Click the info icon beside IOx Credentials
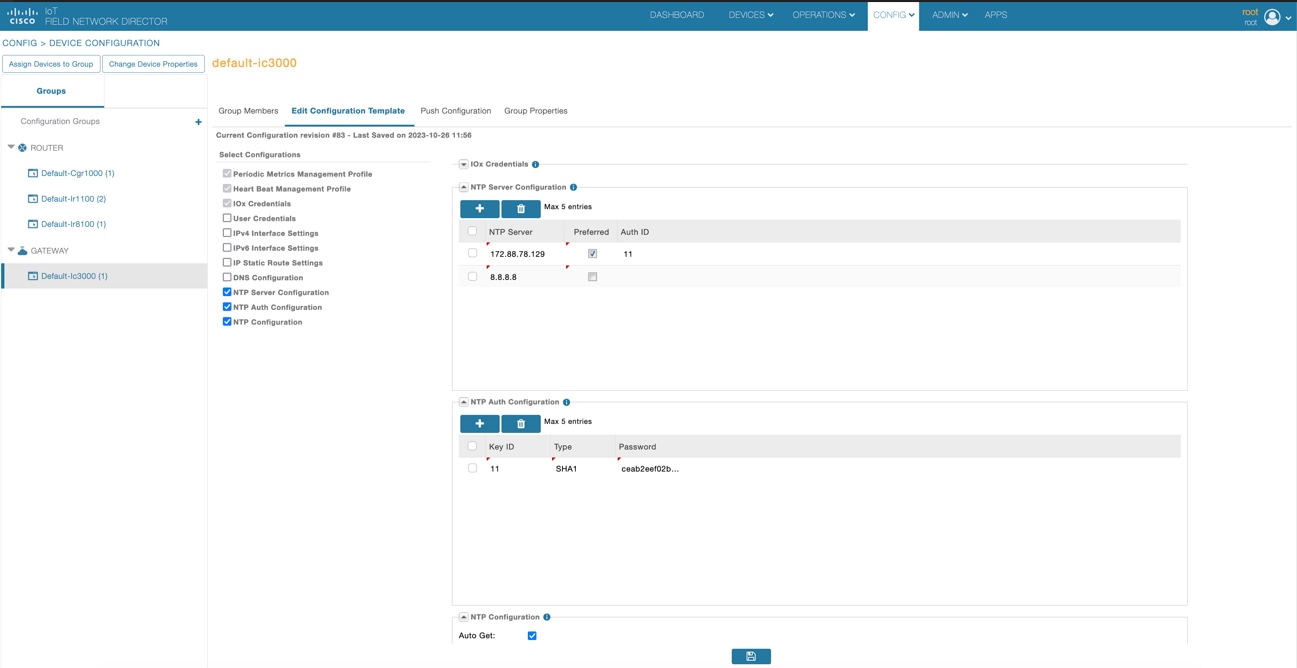This screenshot has height=668, width=1297. click(x=536, y=163)
